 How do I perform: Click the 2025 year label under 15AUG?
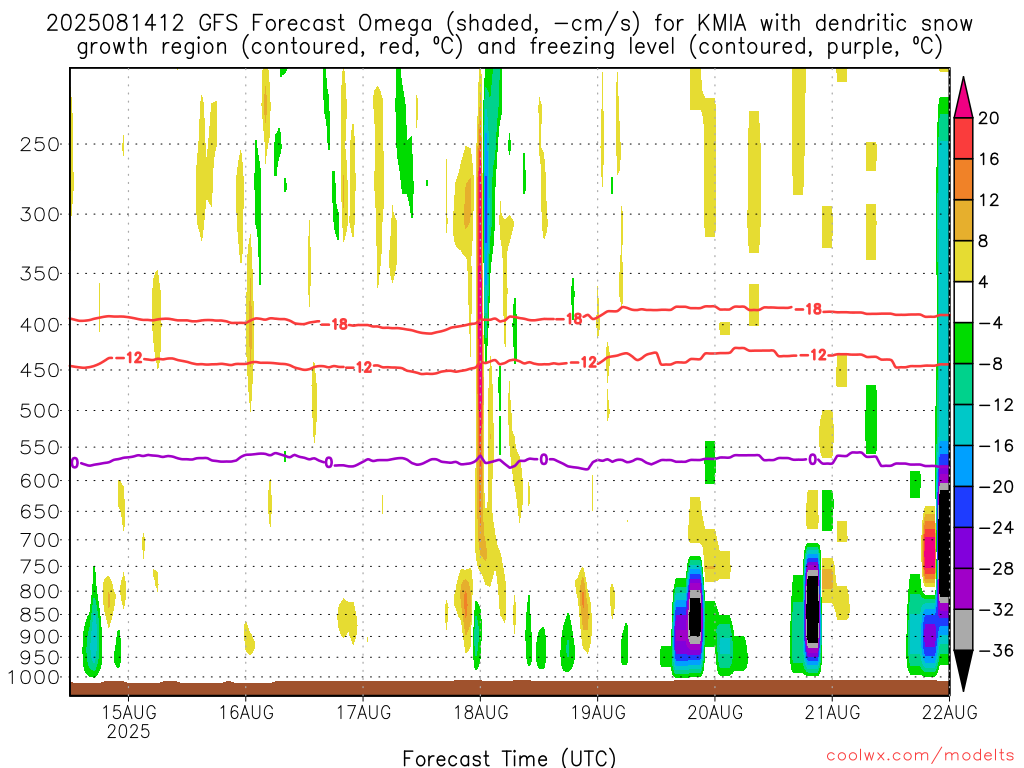coord(129,731)
